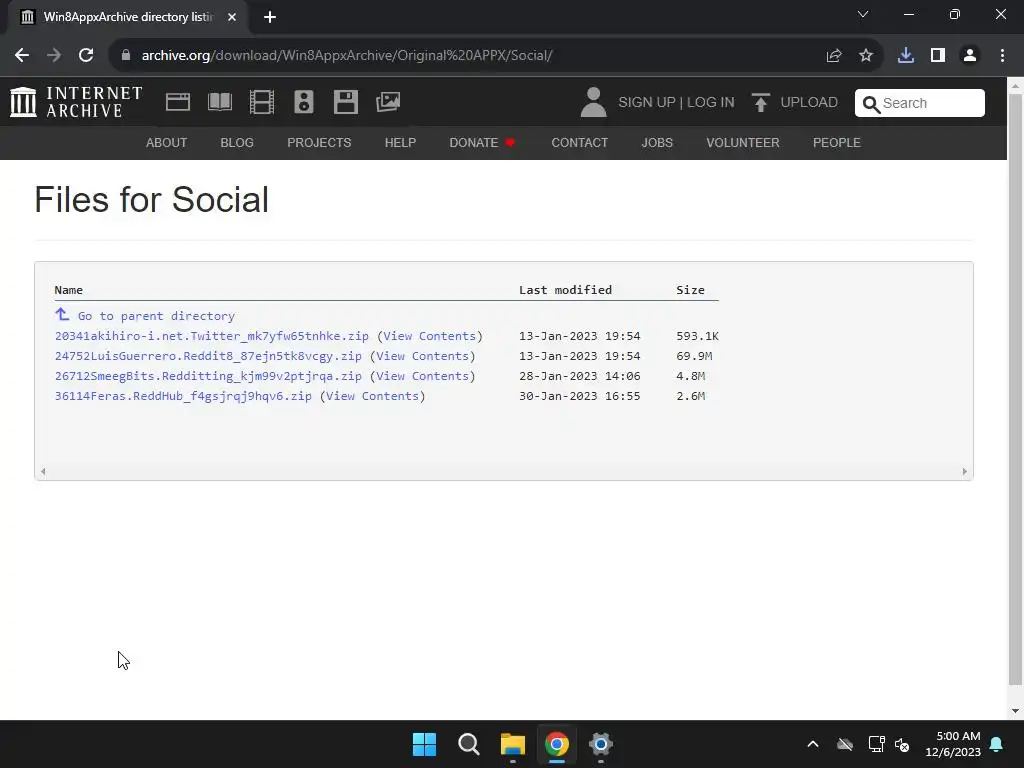Click the page vertical scrollbar
Viewport: 1024px width, 768px height.
pyautogui.click(x=1015, y=389)
